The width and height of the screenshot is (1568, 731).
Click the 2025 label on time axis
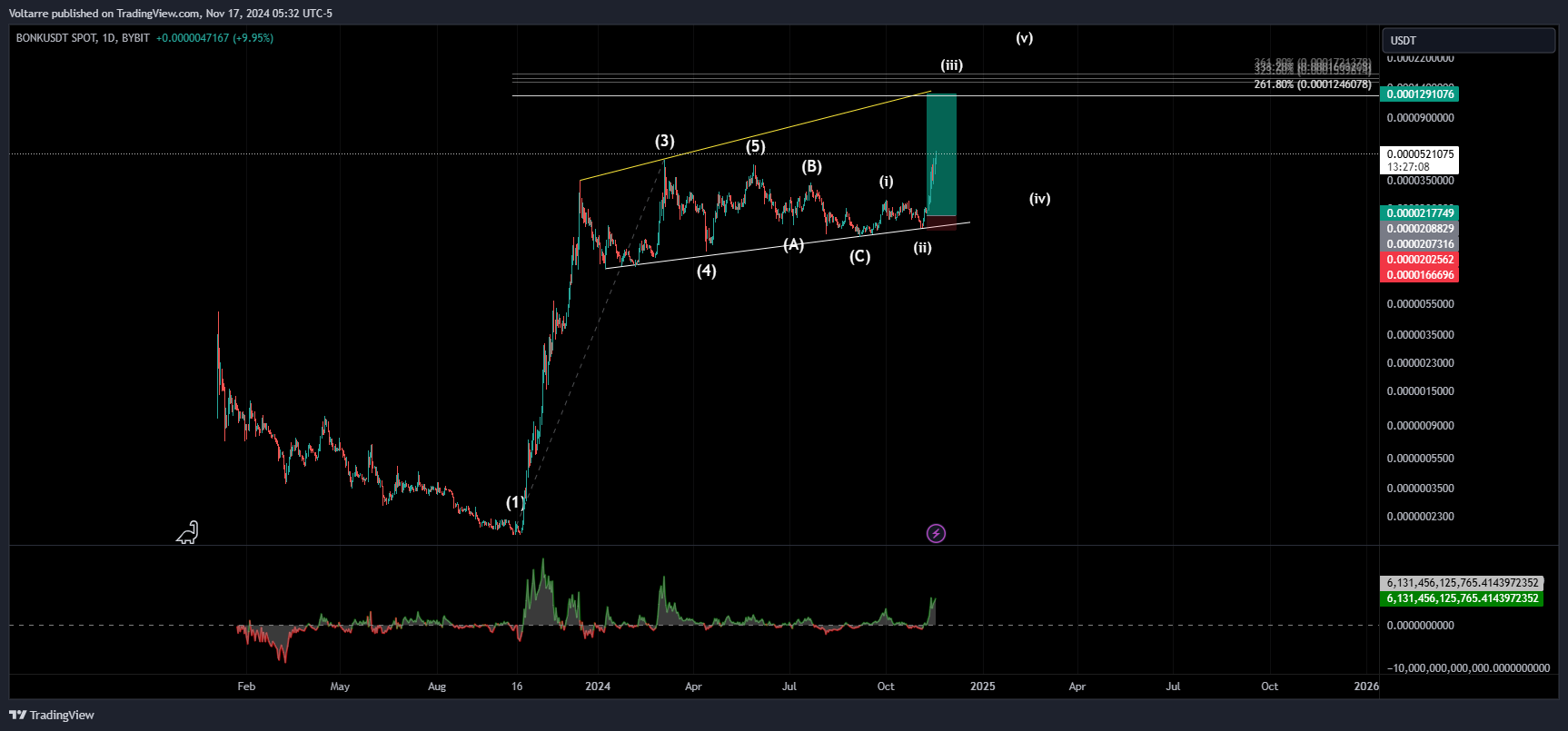click(x=983, y=687)
